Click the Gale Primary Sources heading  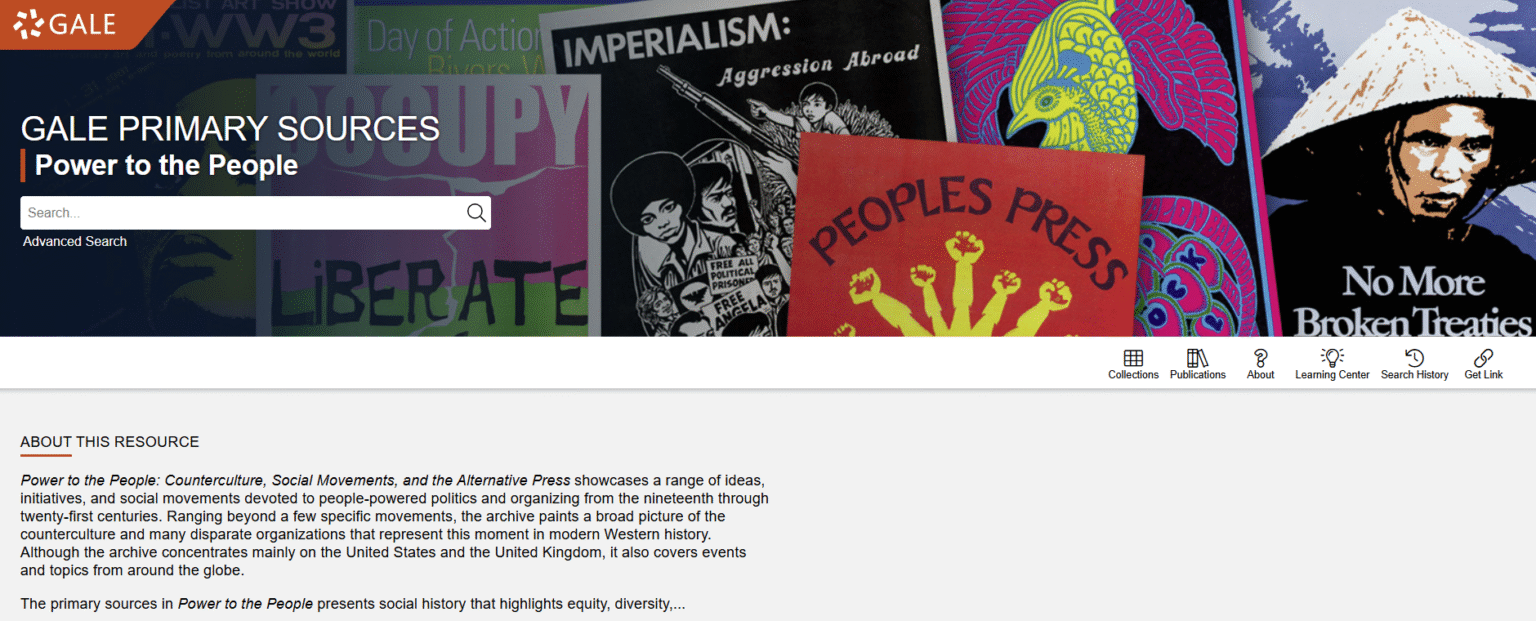[x=230, y=129]
